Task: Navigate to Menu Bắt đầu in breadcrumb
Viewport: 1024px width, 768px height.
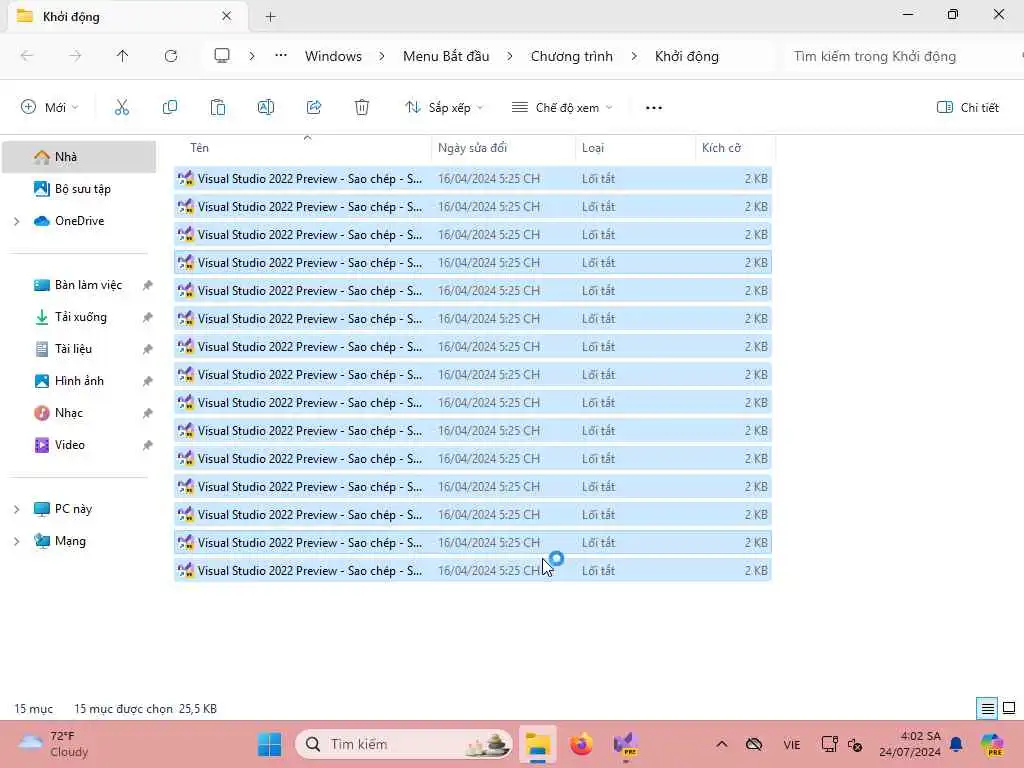Action: pos(446,56)
